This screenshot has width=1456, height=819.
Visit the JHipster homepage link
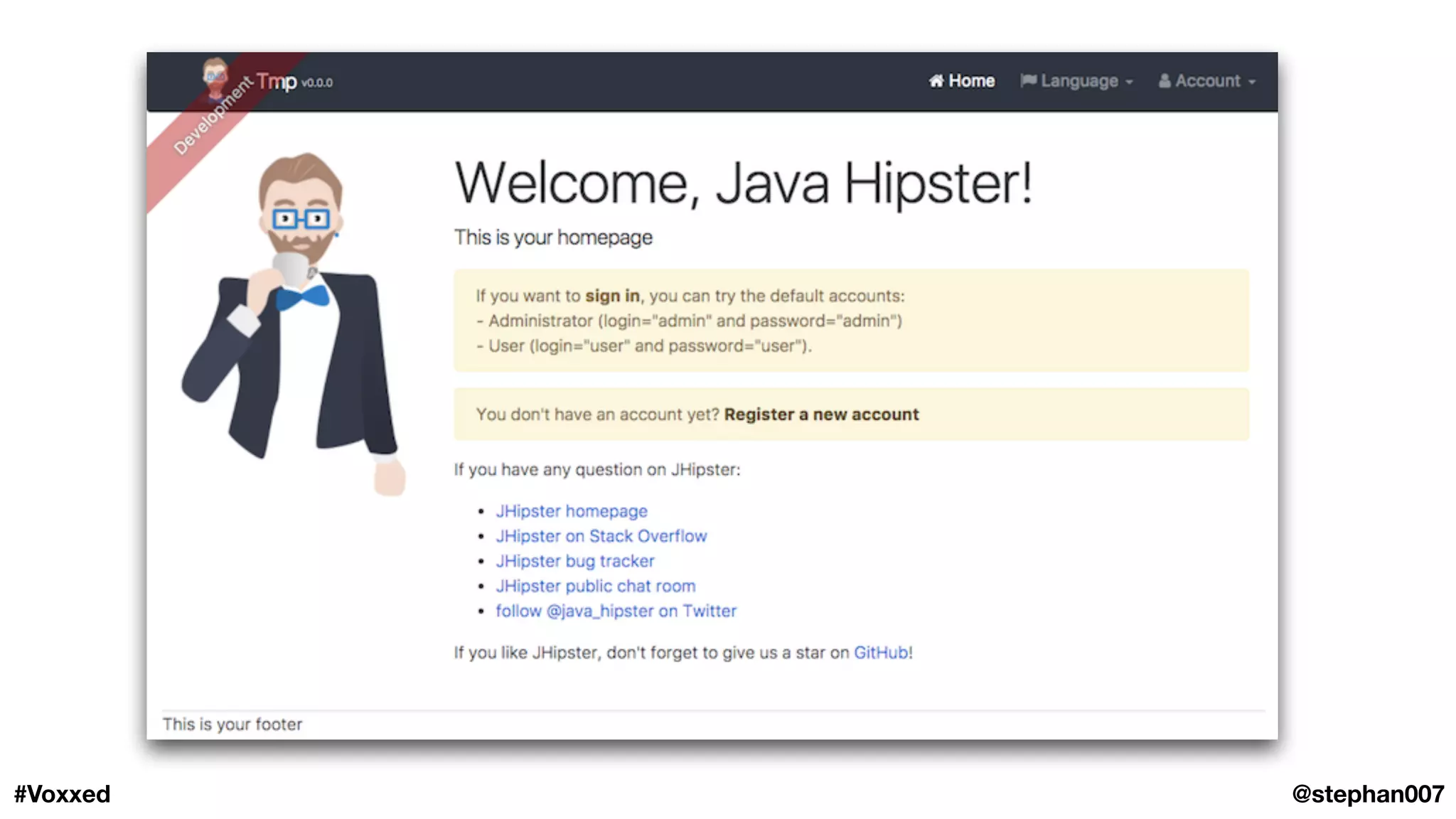[572, 511]
